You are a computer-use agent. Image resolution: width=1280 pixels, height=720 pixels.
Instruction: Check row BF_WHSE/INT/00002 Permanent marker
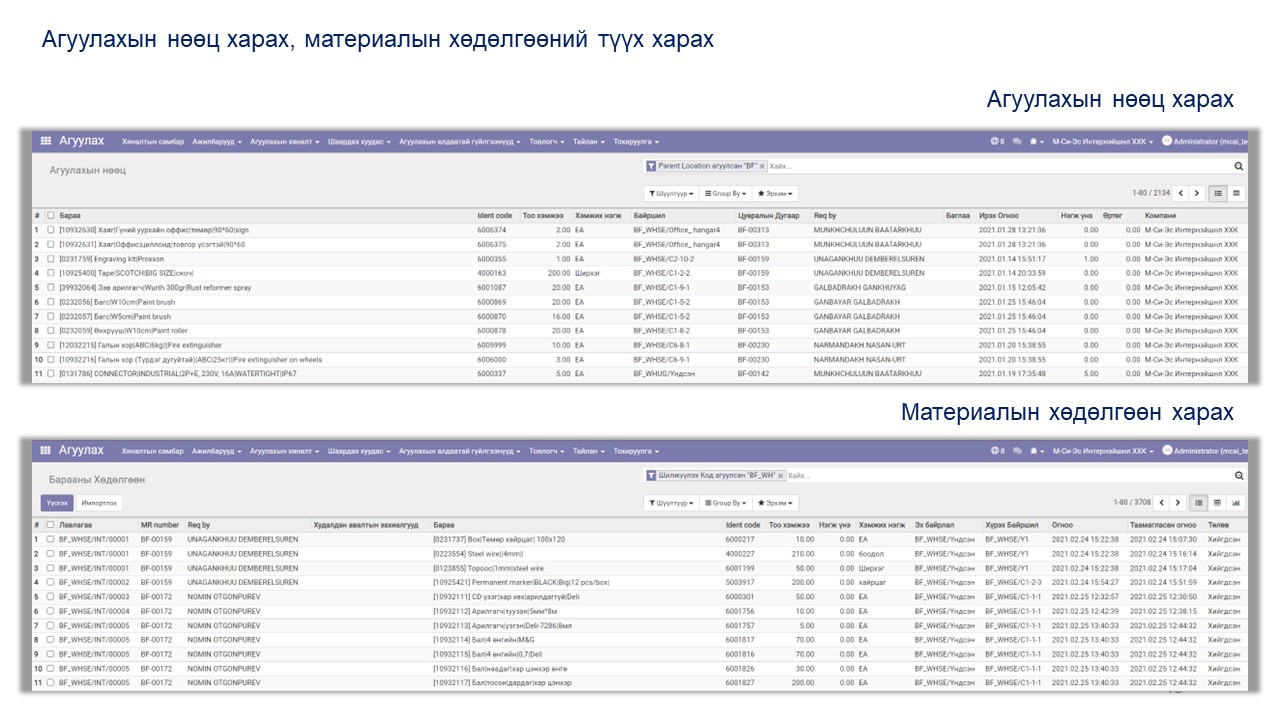point(51,582)
